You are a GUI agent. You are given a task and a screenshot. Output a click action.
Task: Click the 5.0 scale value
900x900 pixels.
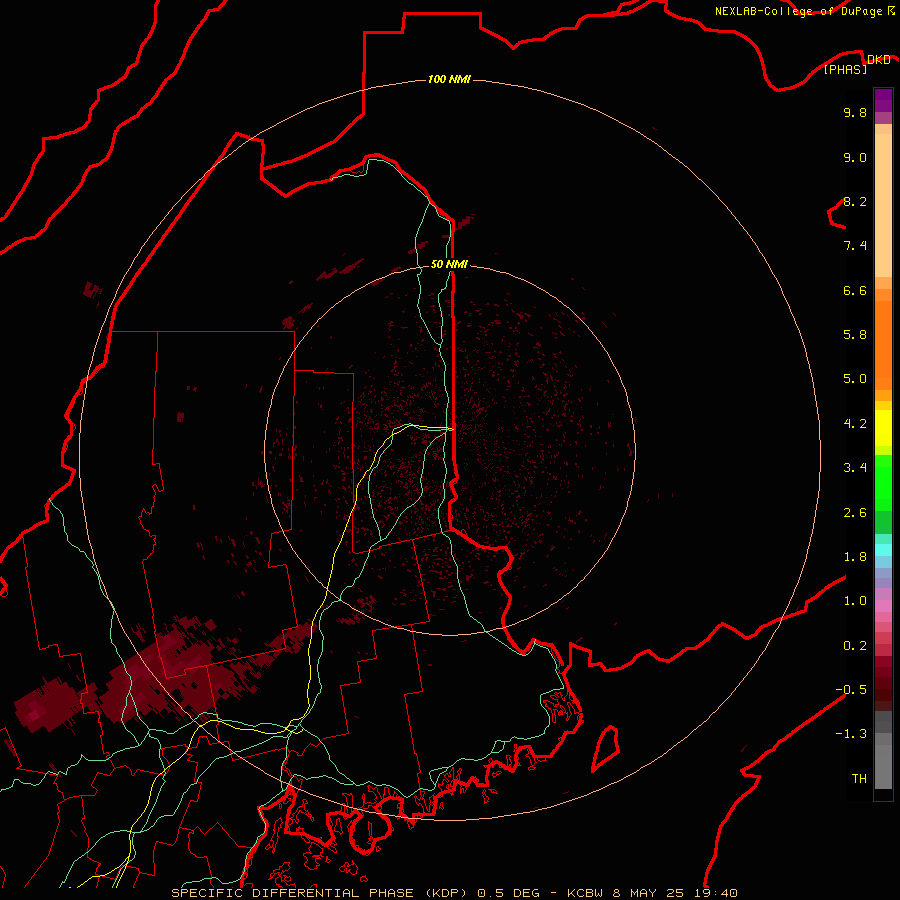(855, 379)
